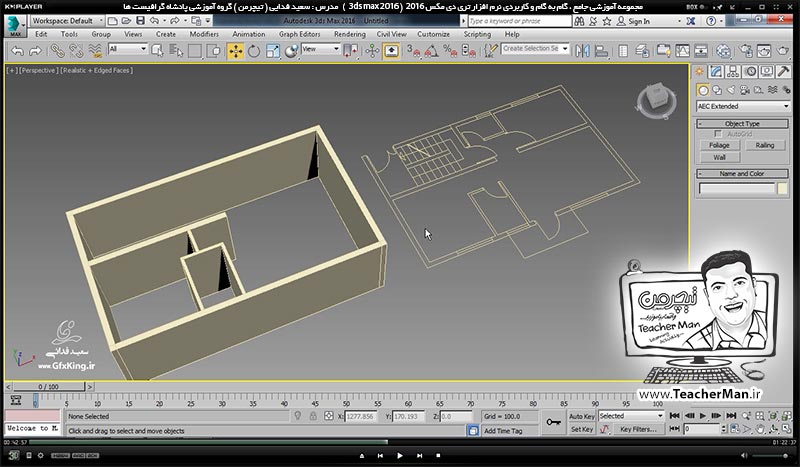Toggle the Percent Snap button
Viewport: 800px width, 467px height.
[x=450, y=51]
